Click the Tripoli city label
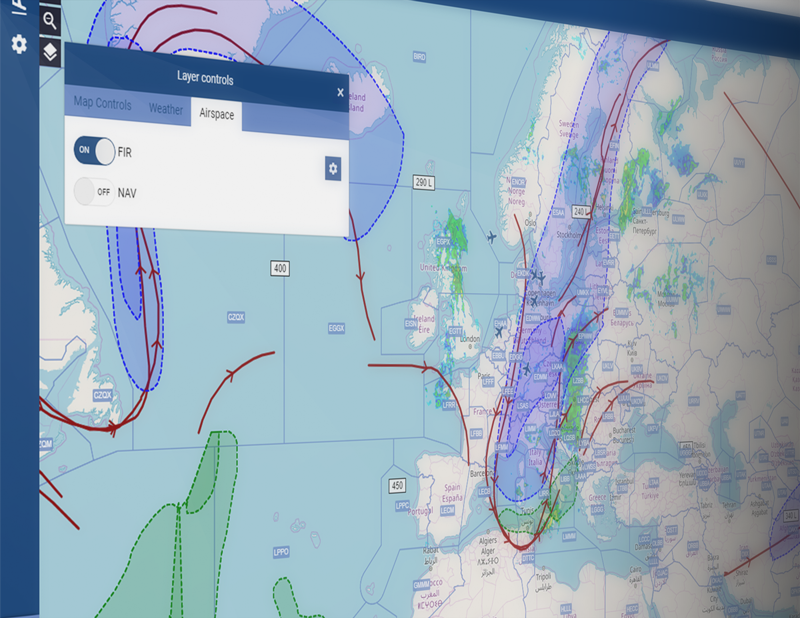The image size is (800, 618). coord(543,577)
